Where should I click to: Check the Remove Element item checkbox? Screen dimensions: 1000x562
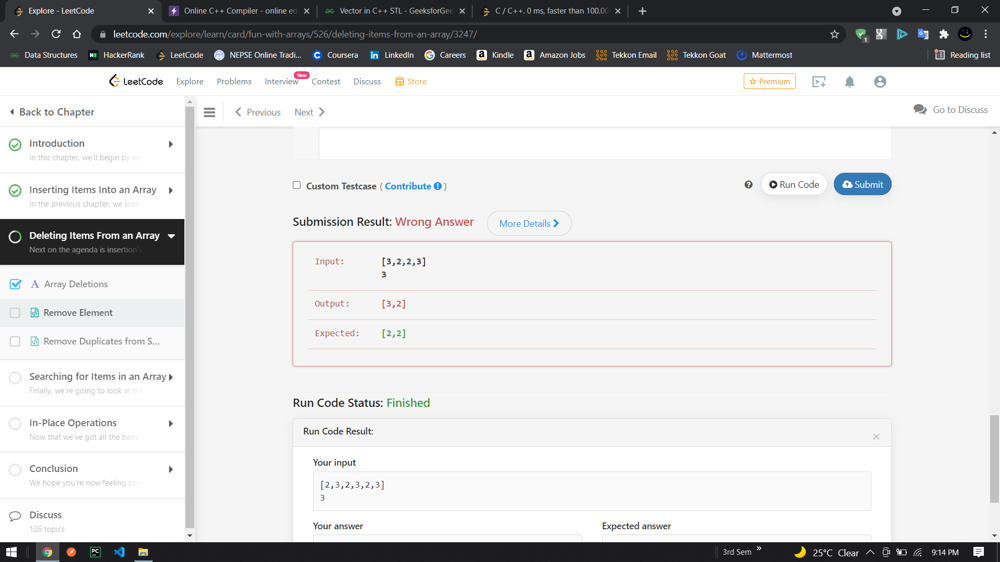[x=15, y=313]
